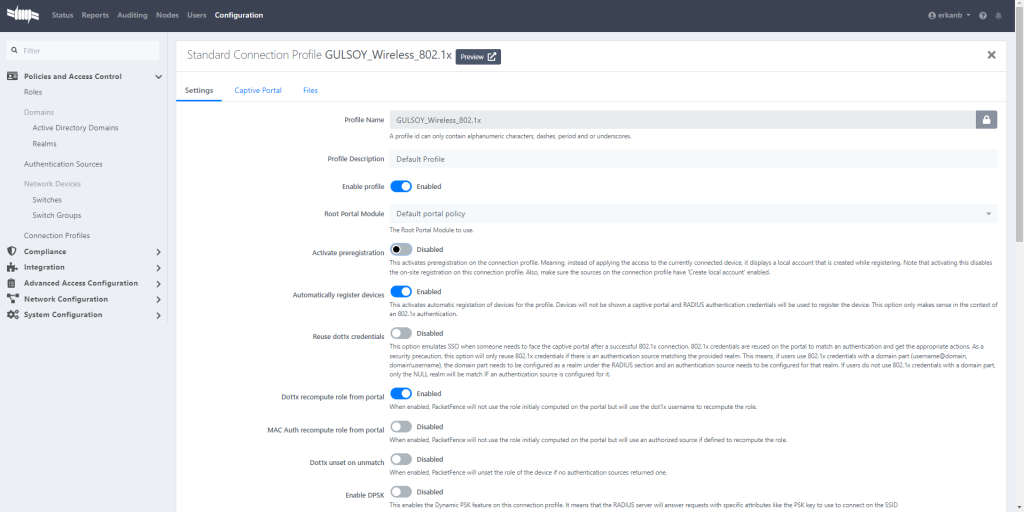Close the connection profile with X icon

(991, 55)
